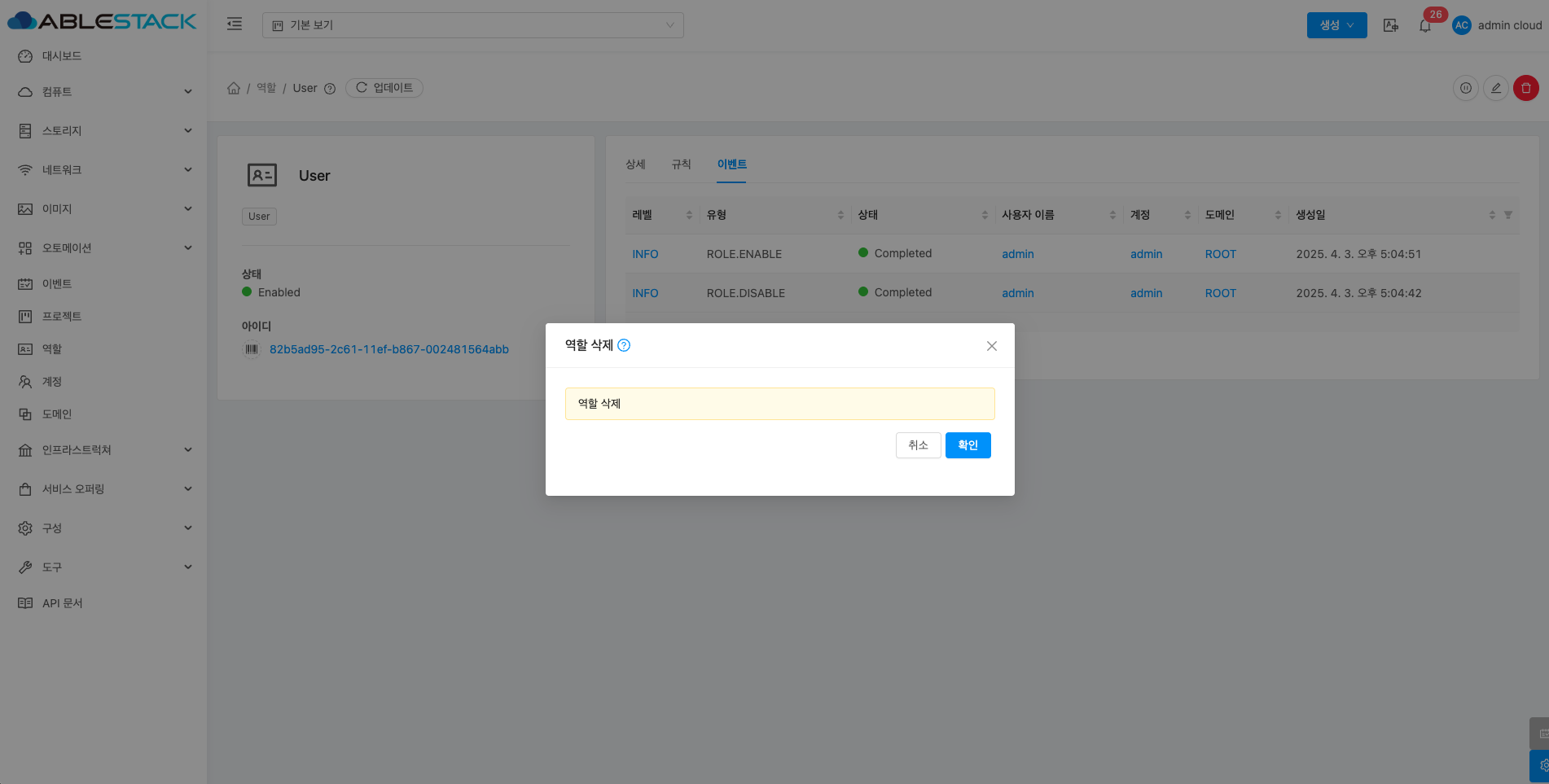Click the barcode icon next to role ID

click(252, 349)
